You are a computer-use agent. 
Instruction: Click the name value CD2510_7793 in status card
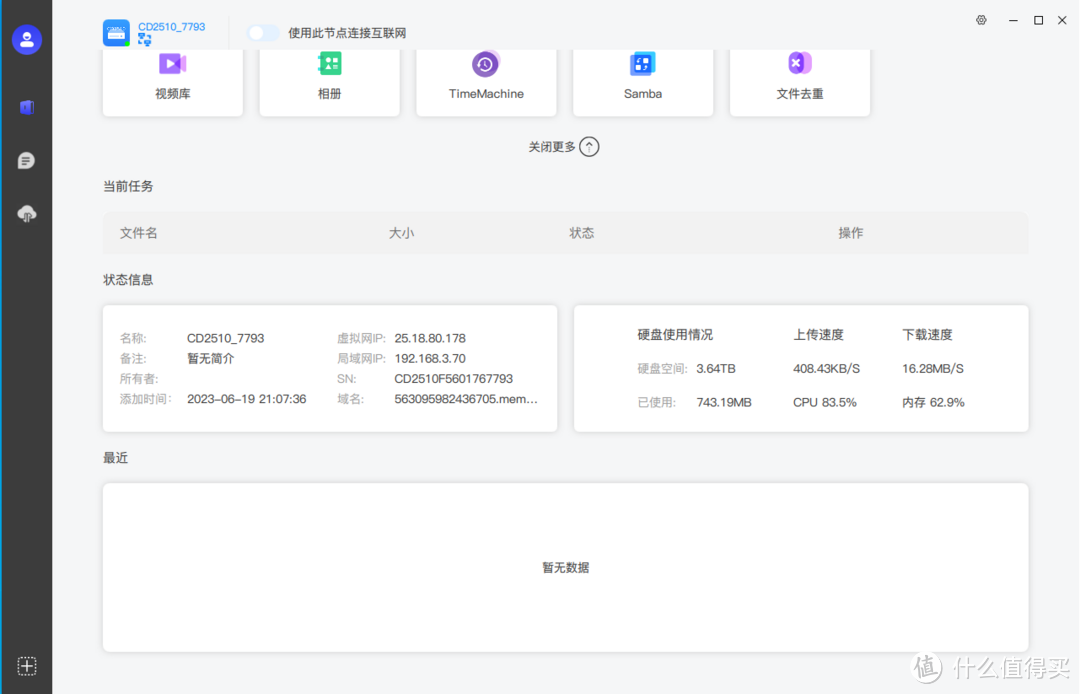point(226,338)
